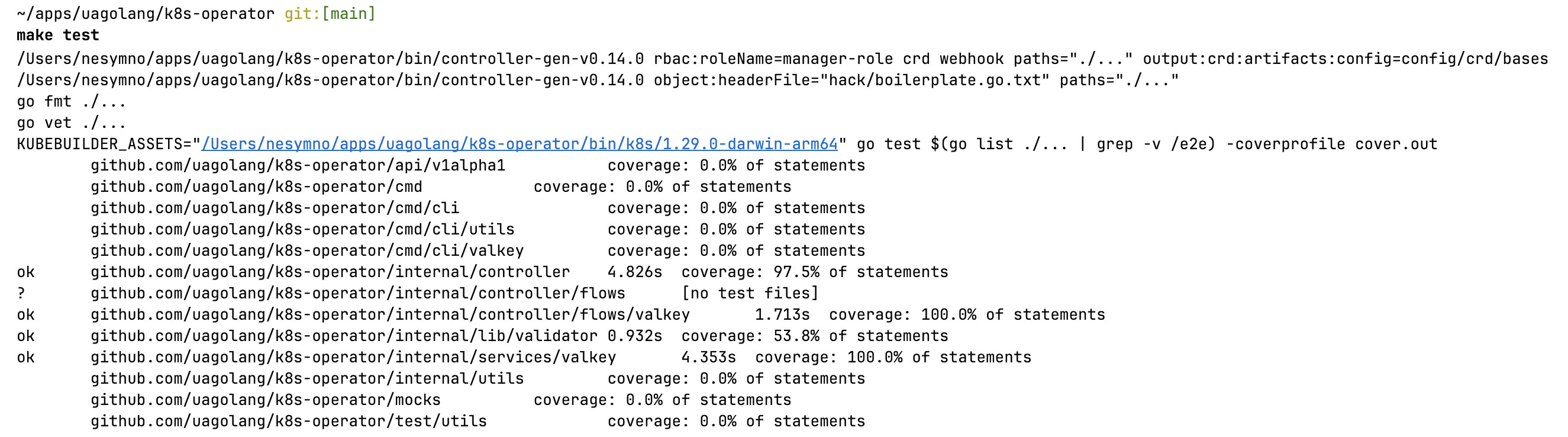Click the api/v1alpha1 package path

click(x=298, y=166)
